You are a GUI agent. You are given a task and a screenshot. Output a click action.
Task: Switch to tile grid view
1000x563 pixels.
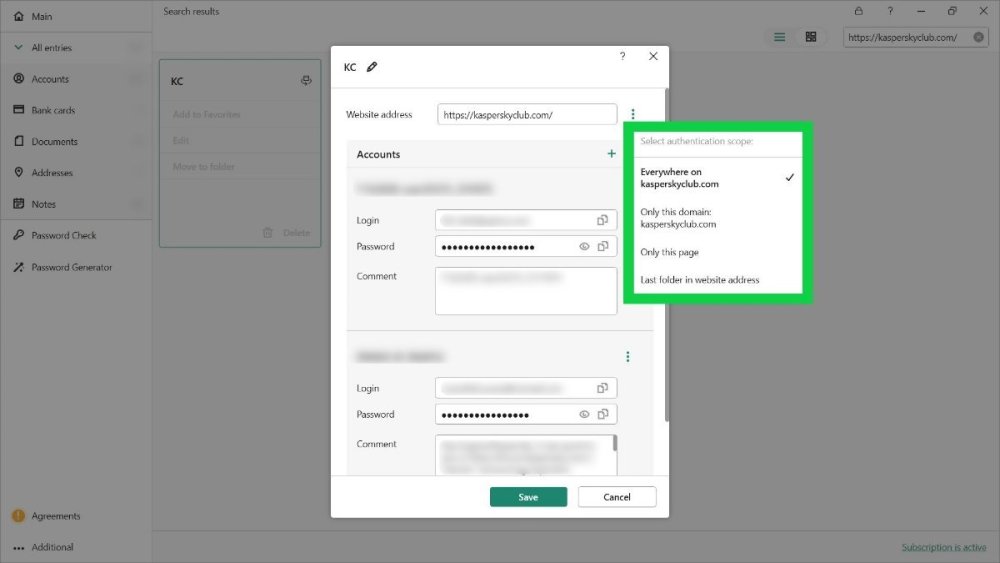[811, 37]
